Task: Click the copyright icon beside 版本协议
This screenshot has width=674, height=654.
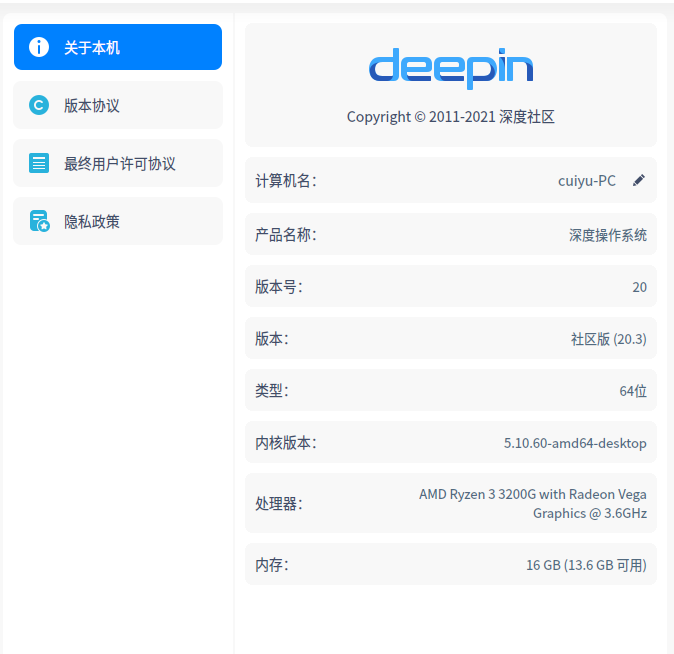Action: pyautogui.click(x=39, y=105)
